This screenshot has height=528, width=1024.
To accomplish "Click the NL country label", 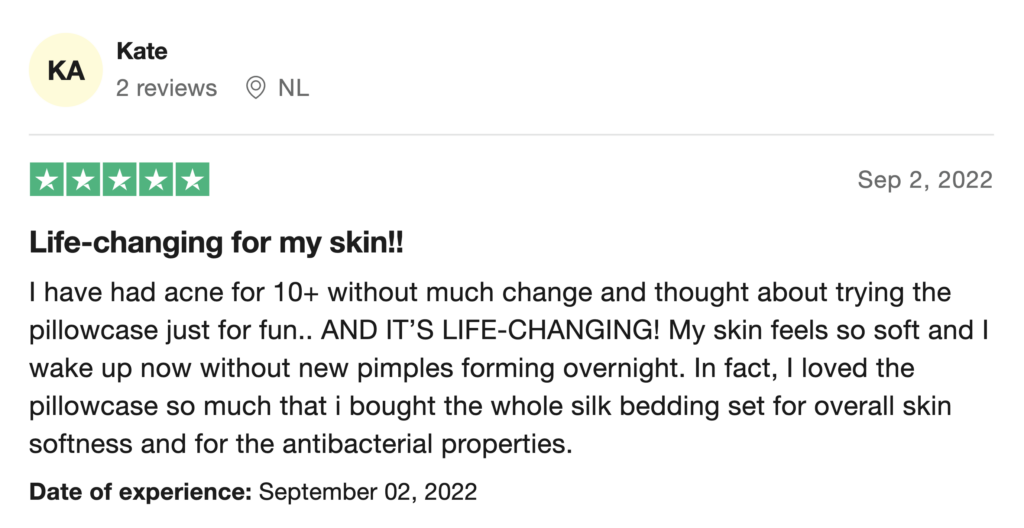I will (x=293, y=88).
